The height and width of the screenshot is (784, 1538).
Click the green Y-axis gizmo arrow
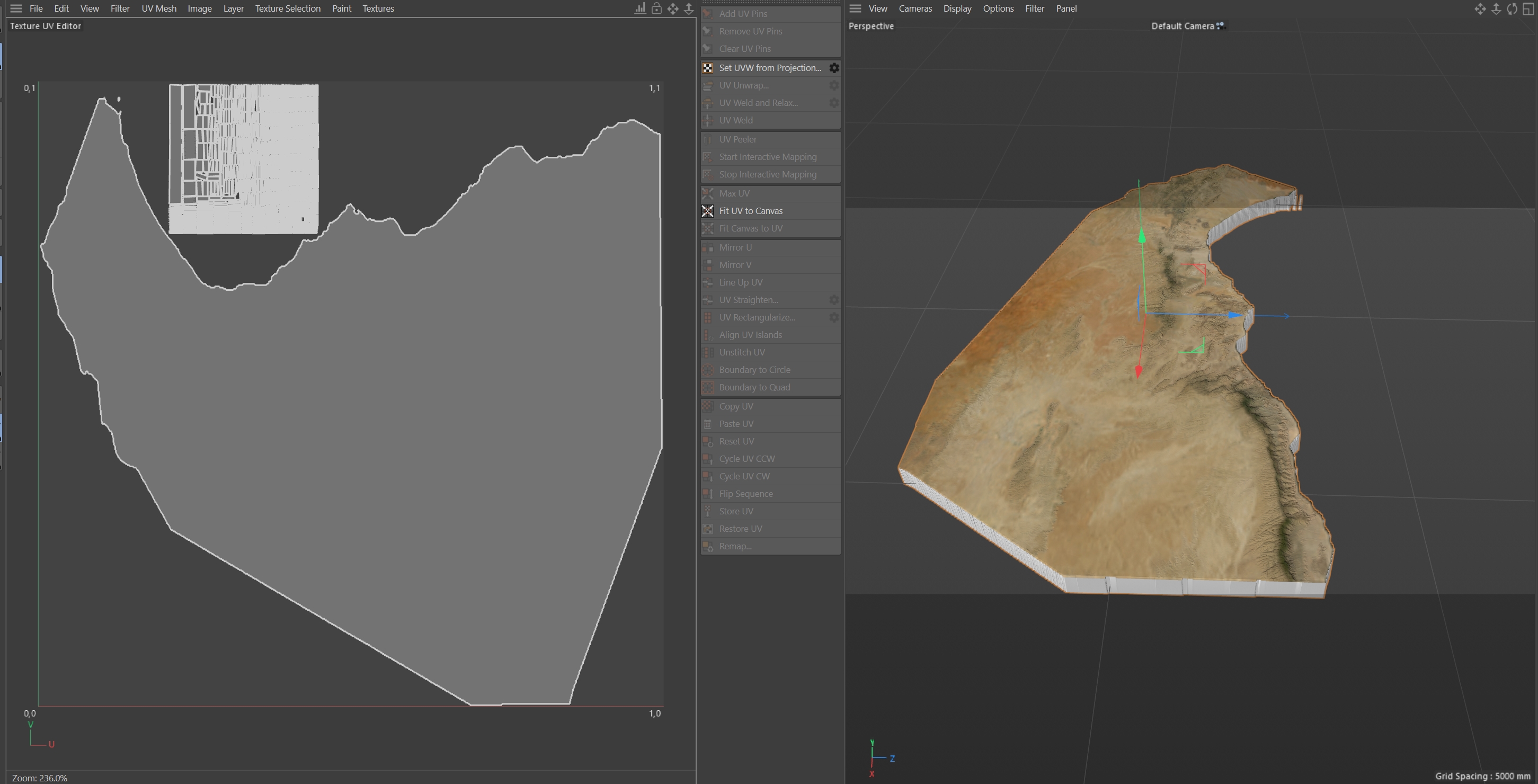point(1142,235)
